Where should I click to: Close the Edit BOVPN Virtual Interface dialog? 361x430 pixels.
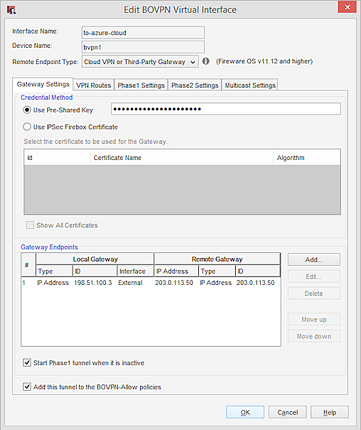click(x=347, y=7)
